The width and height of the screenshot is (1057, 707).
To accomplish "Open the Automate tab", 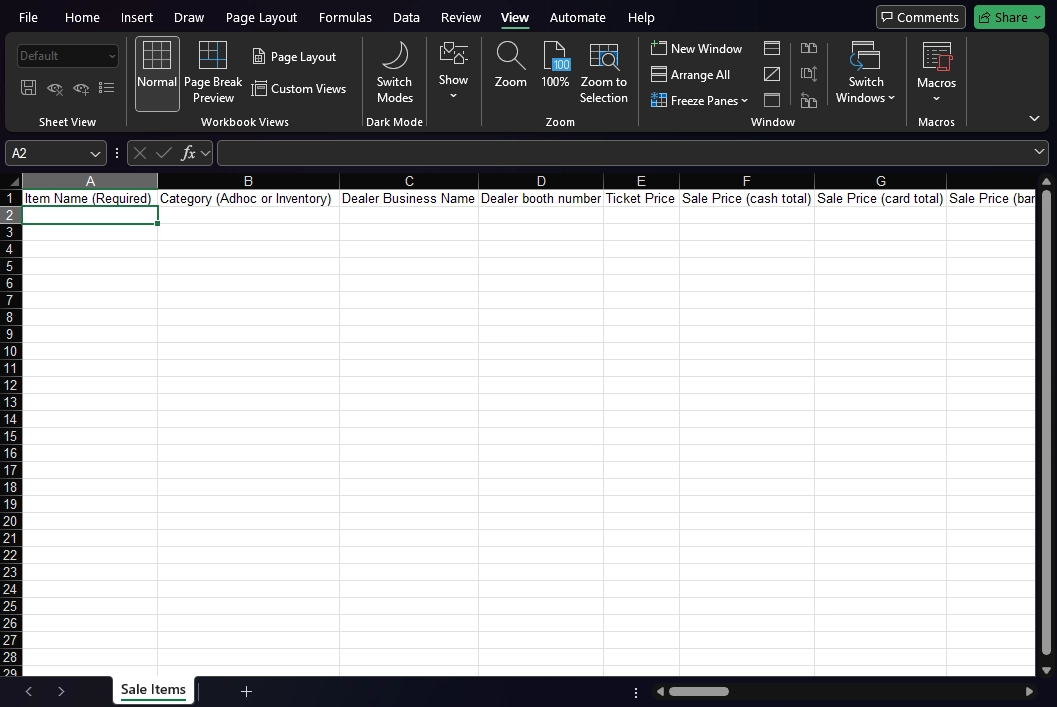I will click(578, 18).
